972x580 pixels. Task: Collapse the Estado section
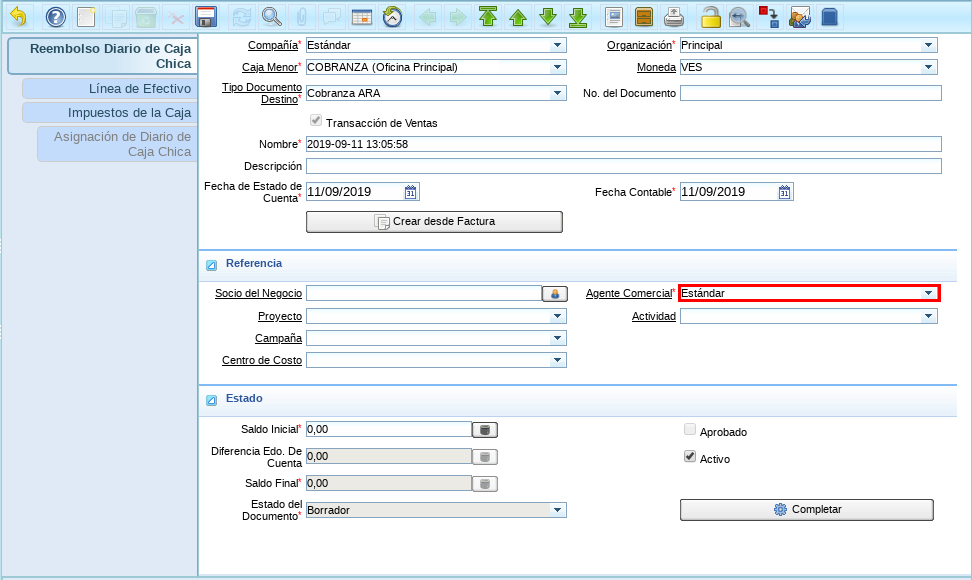(x=211, y=400)
